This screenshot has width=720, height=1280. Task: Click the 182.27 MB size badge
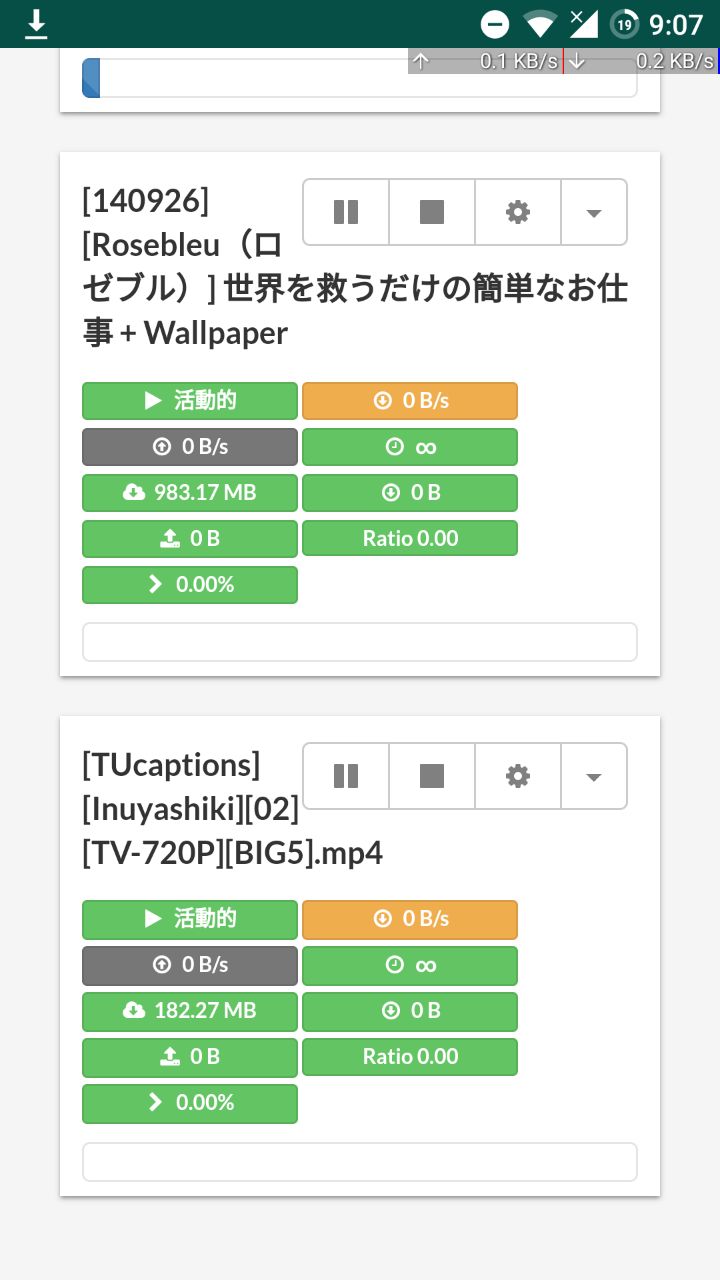[x=190, y=1011]
